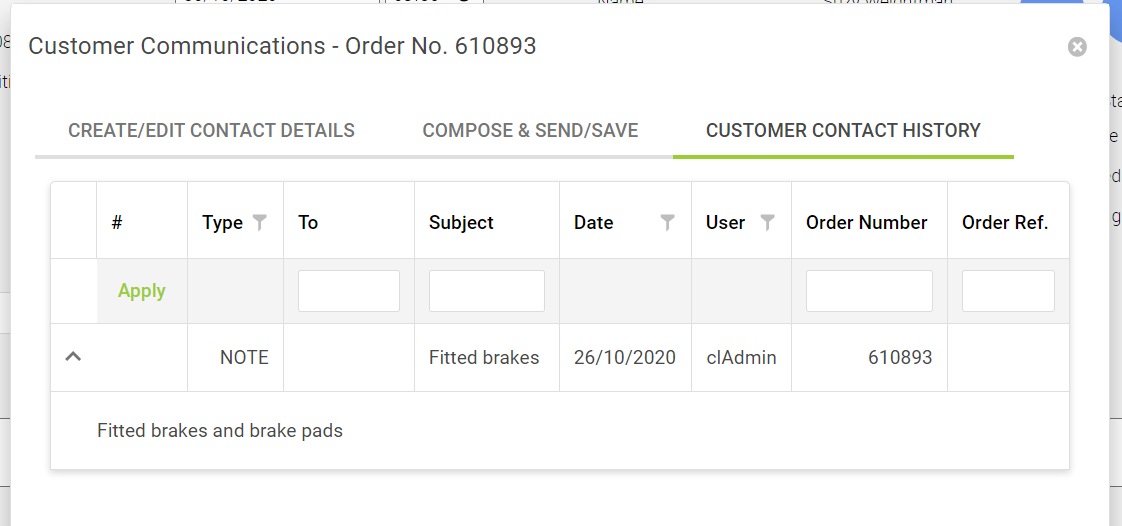
Task: Click the Type column filter icon
Action: [x=260, y=223]
